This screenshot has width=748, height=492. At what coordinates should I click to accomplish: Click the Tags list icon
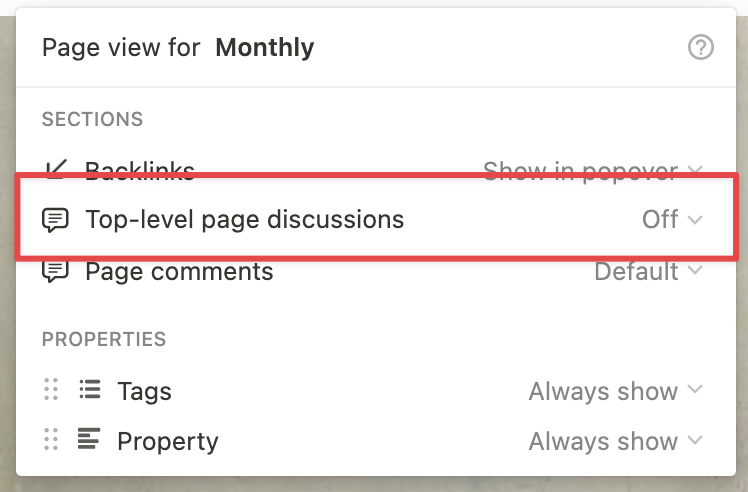pos(89,391)
